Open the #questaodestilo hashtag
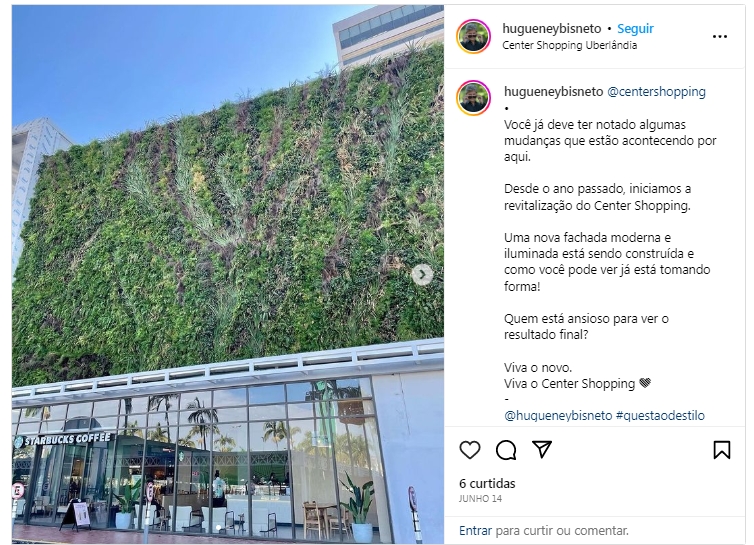 coord(660,415)
